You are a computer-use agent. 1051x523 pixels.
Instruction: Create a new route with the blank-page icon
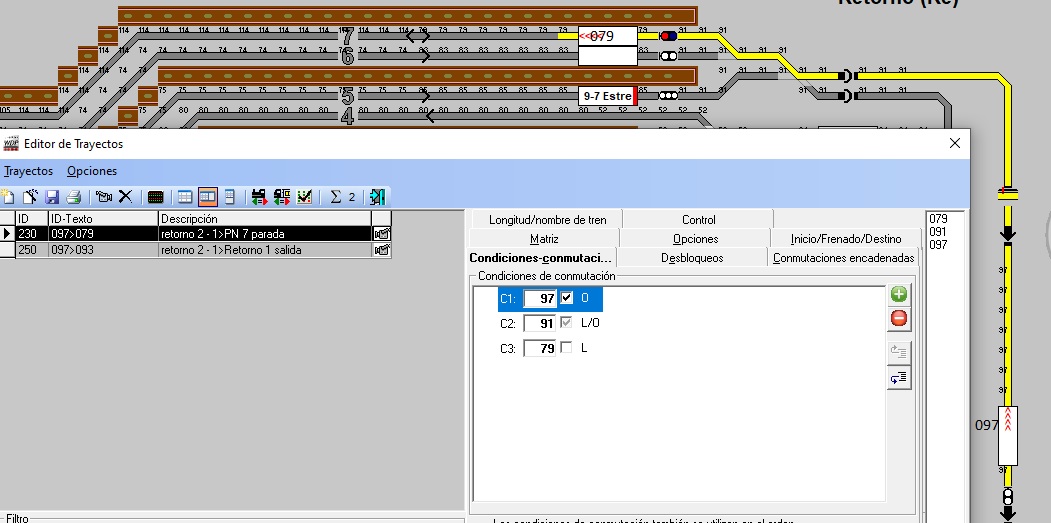7,196
